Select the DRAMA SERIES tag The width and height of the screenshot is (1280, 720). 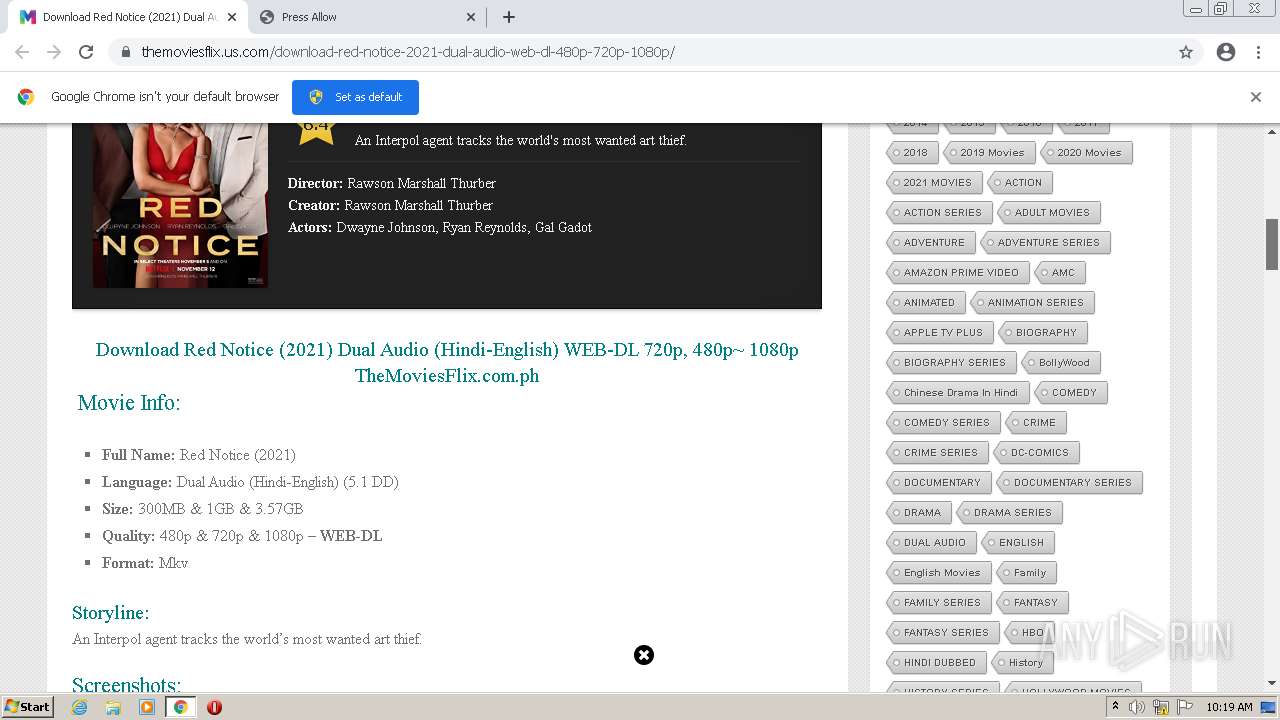1010,513
